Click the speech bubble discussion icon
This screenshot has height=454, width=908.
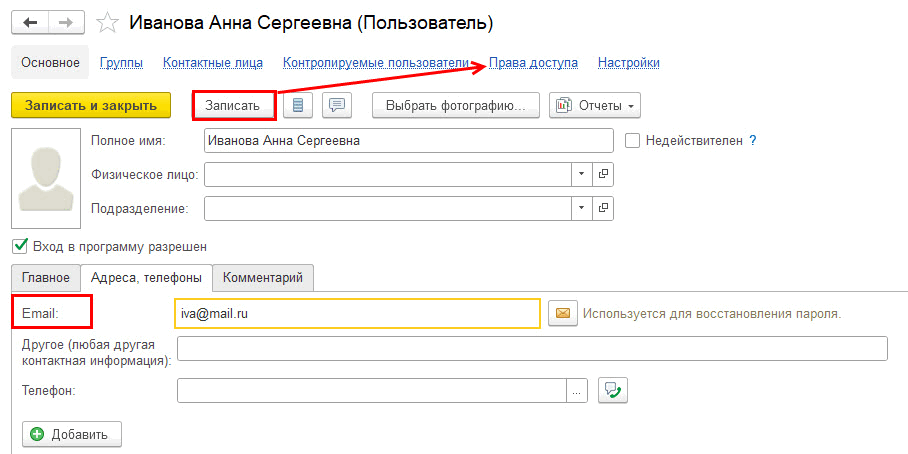[337, 105]
